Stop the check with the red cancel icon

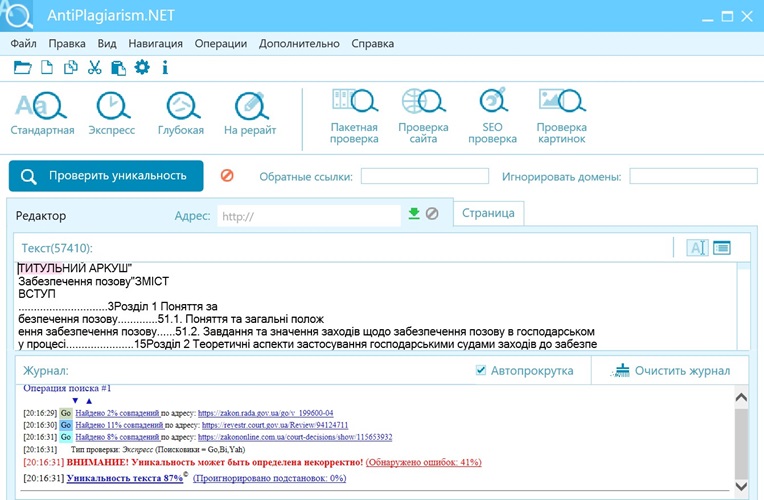tap(227, 175)
